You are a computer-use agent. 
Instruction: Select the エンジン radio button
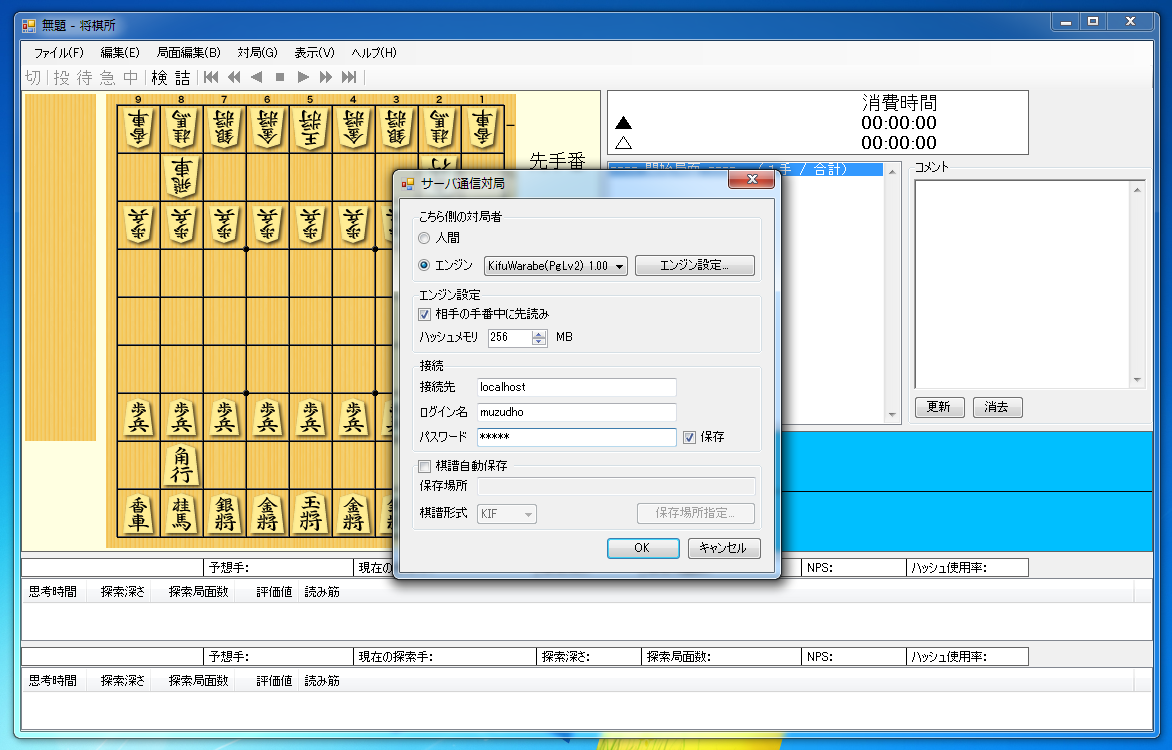coord(424,265)
